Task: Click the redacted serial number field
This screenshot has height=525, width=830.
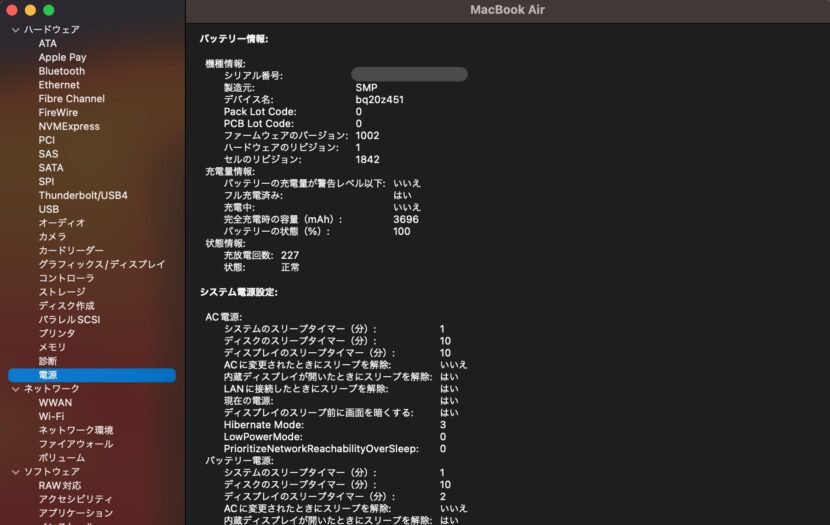Action: pyautogui.click(x=409, y=74)
